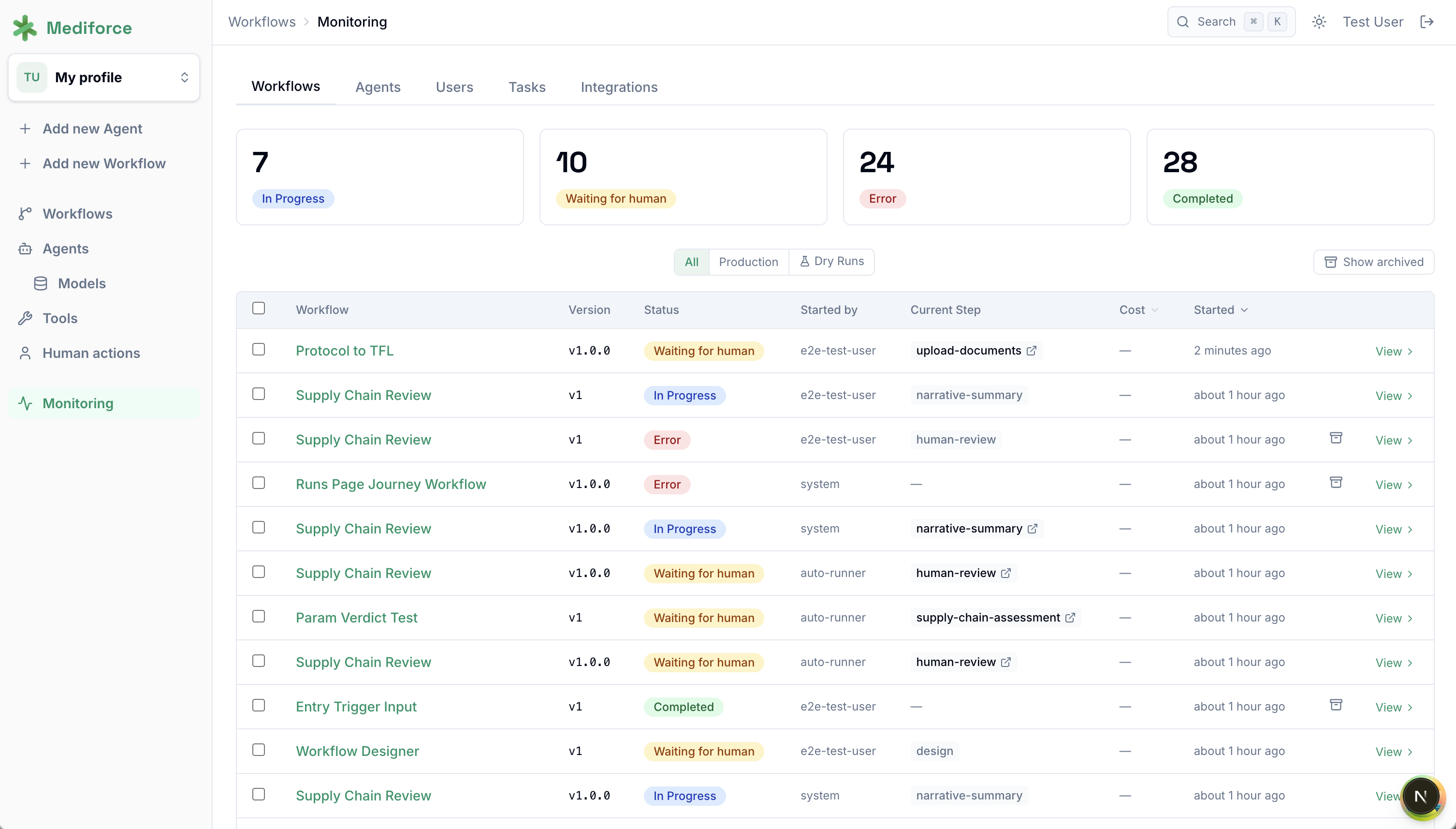Screen dimensions: 1456x829
Task: Open supply-chain-assessment step external link icon
Action: click(1070, 618)
